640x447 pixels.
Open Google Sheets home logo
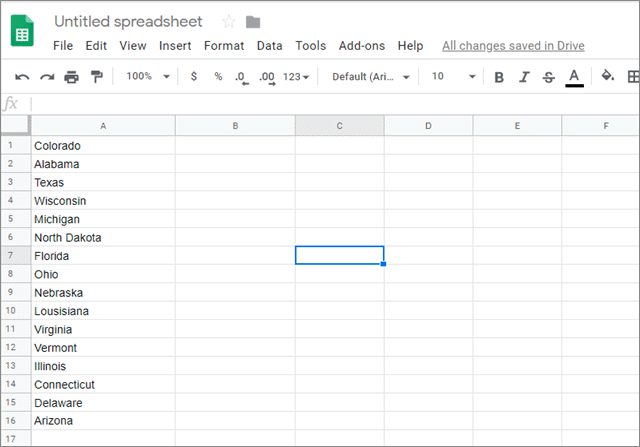point(23,33)
